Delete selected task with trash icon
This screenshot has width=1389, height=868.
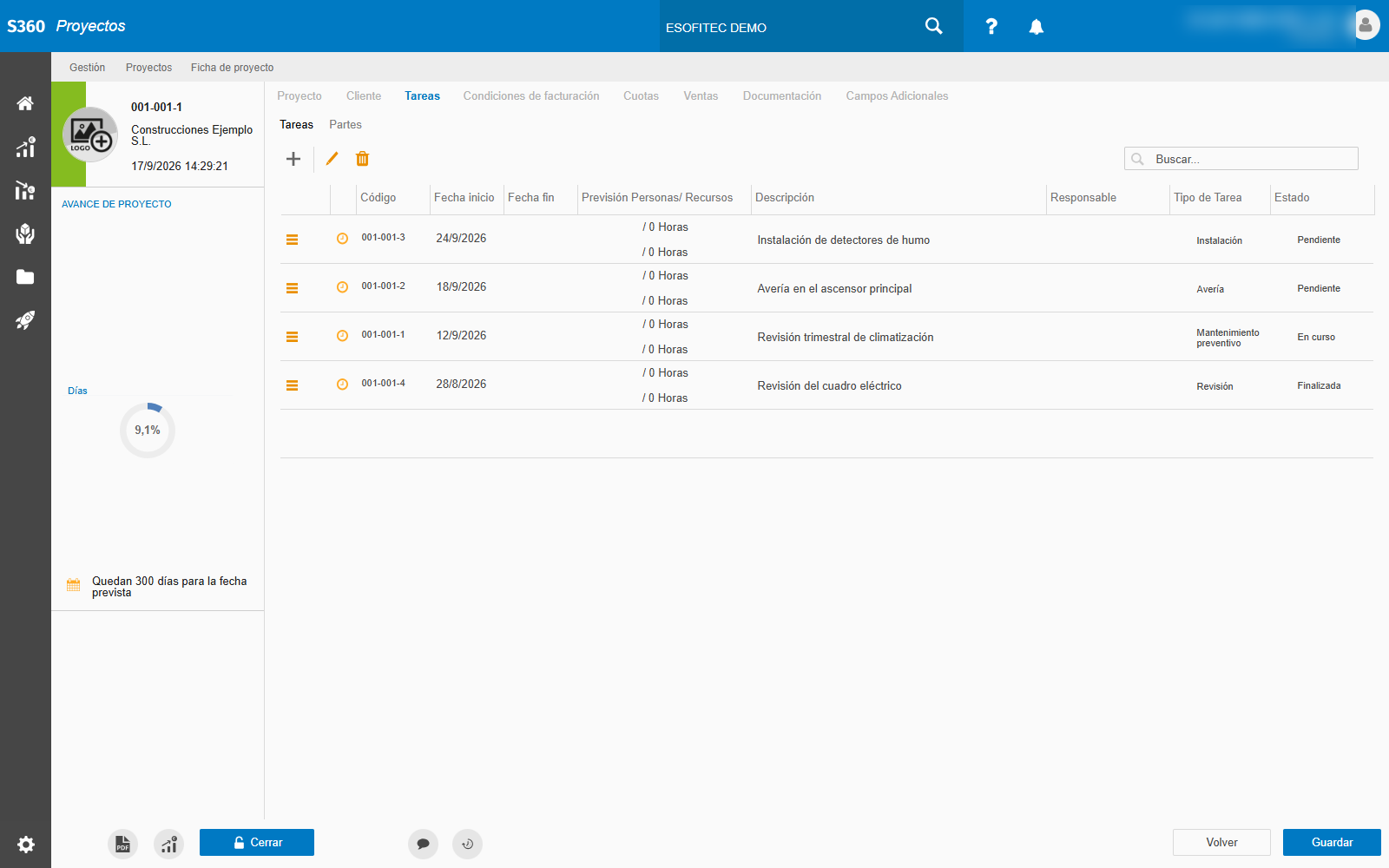coord(363,158)
